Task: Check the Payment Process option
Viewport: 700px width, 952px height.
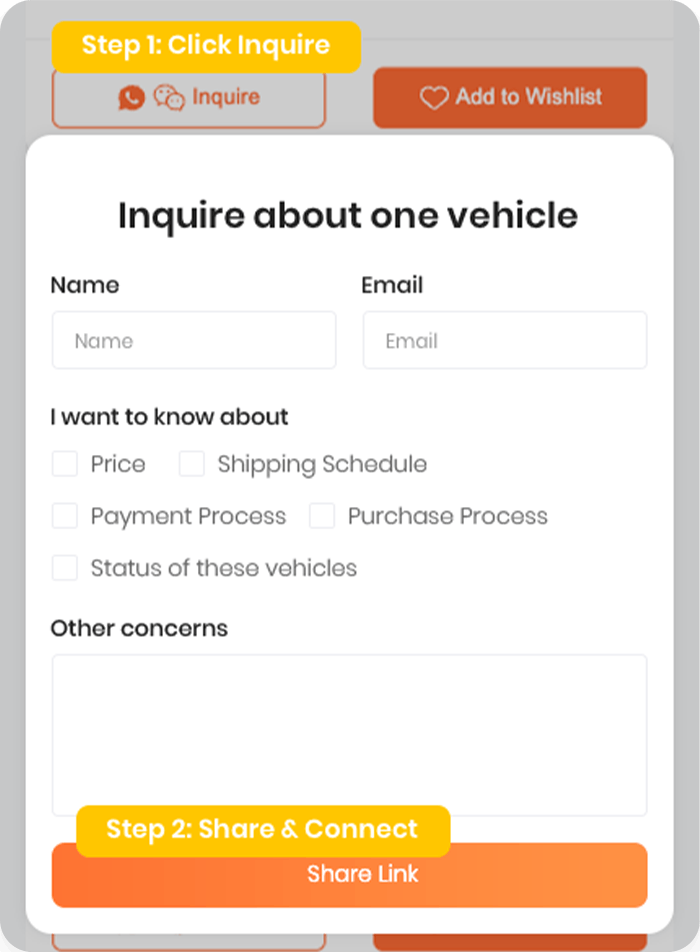Action: pos(65,516)
